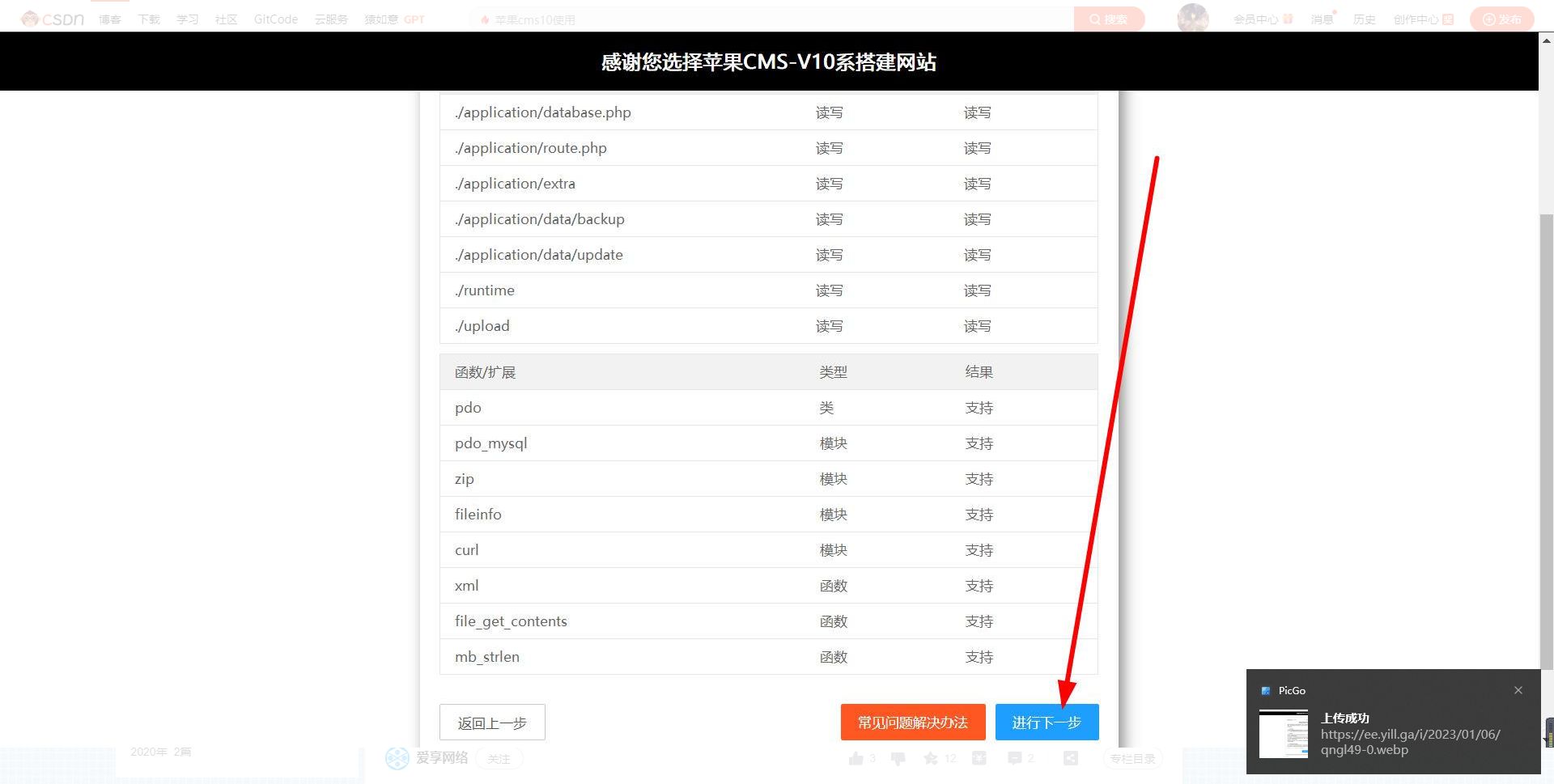This screenshot has height=784, width=1554.
Task: Click the 类型 column header
Action: pyautogui.click(x=833, y=372)
